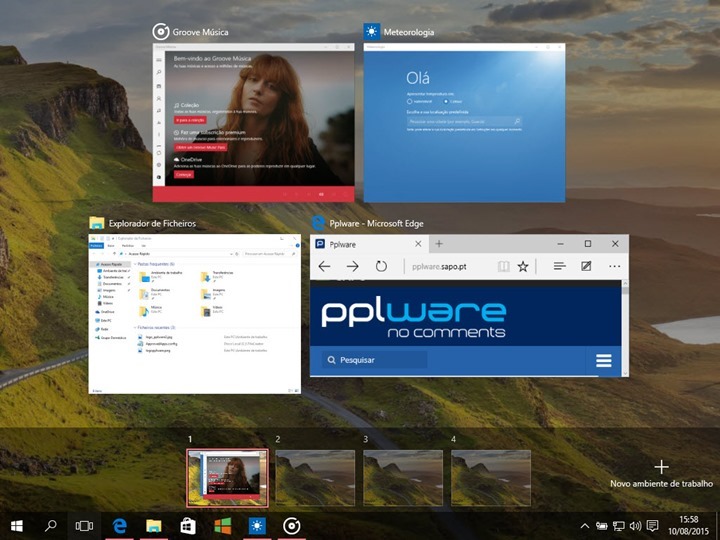
Task: Open the Base ribbon tab in Explorer
Action: point(111,246)
